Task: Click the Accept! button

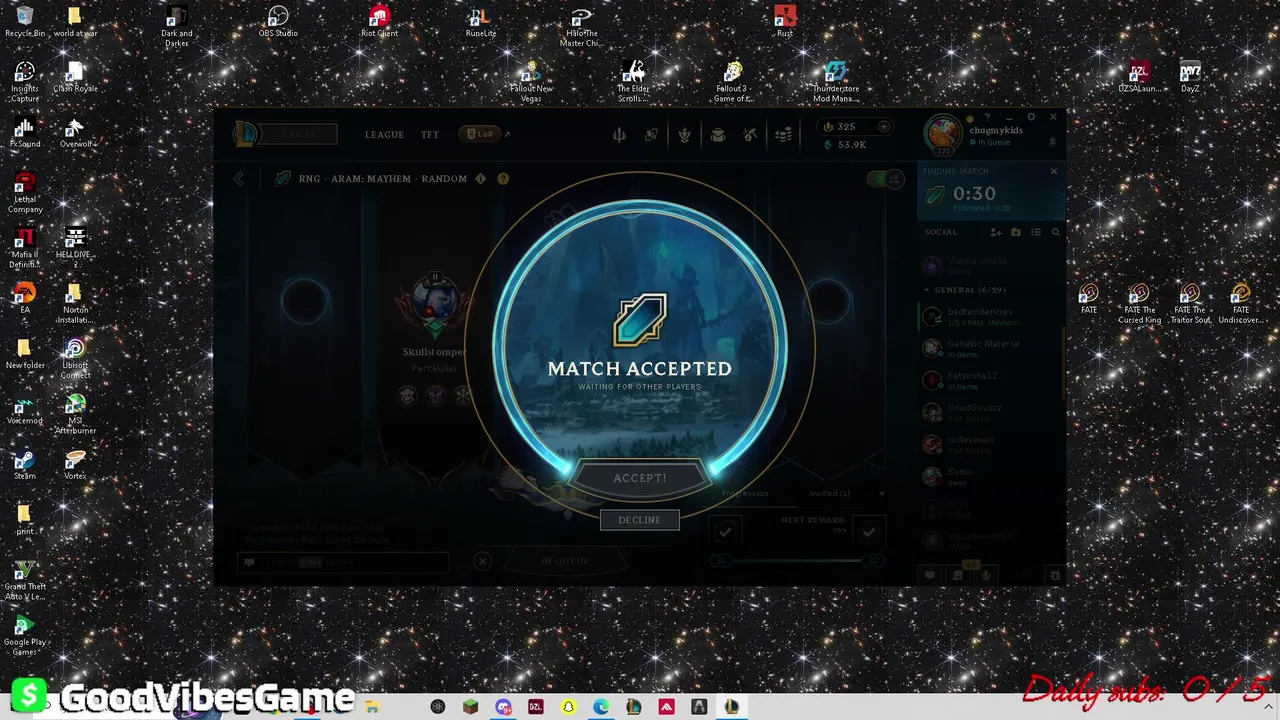Action: point(639,478)
